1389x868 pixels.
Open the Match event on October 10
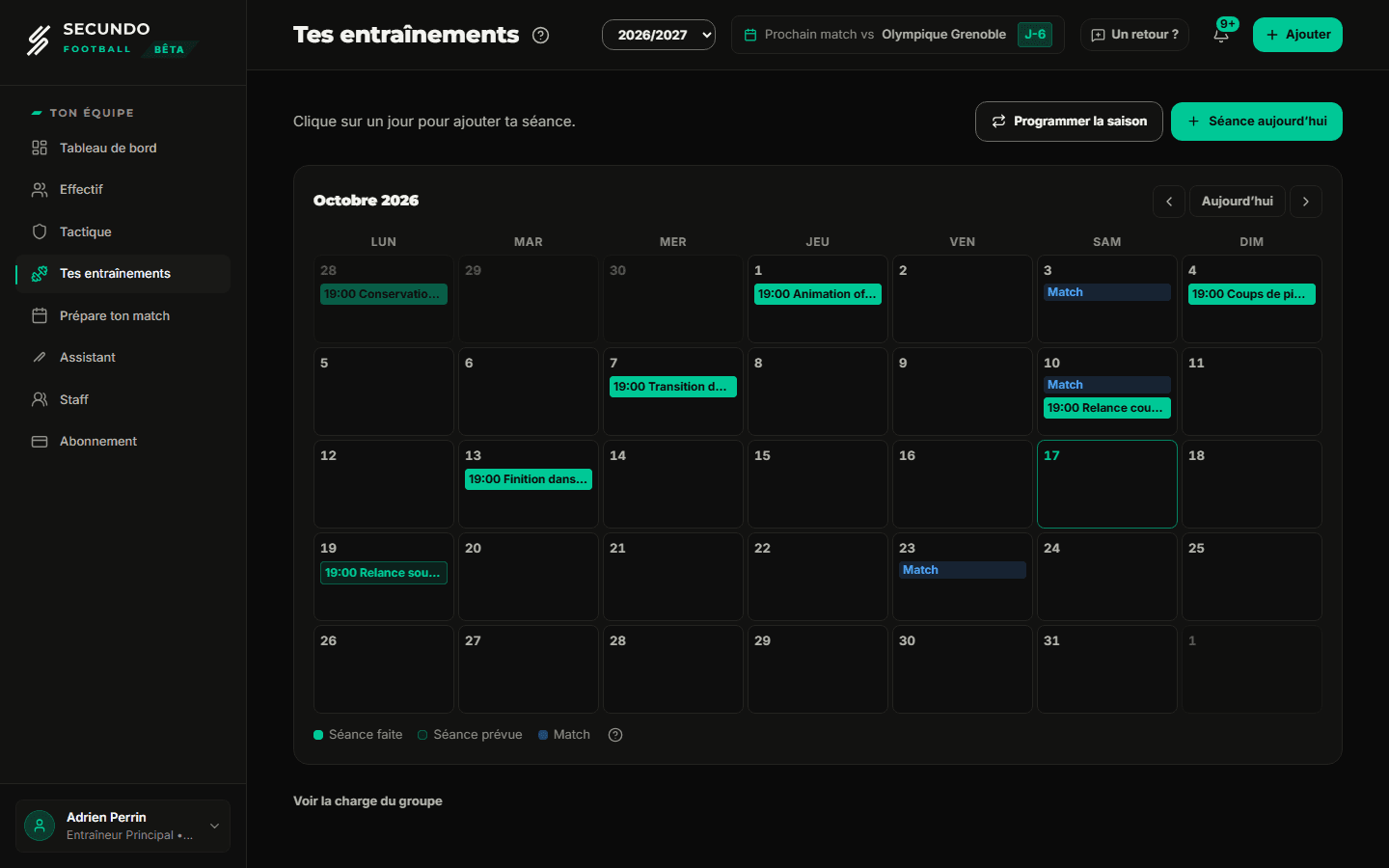tap(1107, 385)
